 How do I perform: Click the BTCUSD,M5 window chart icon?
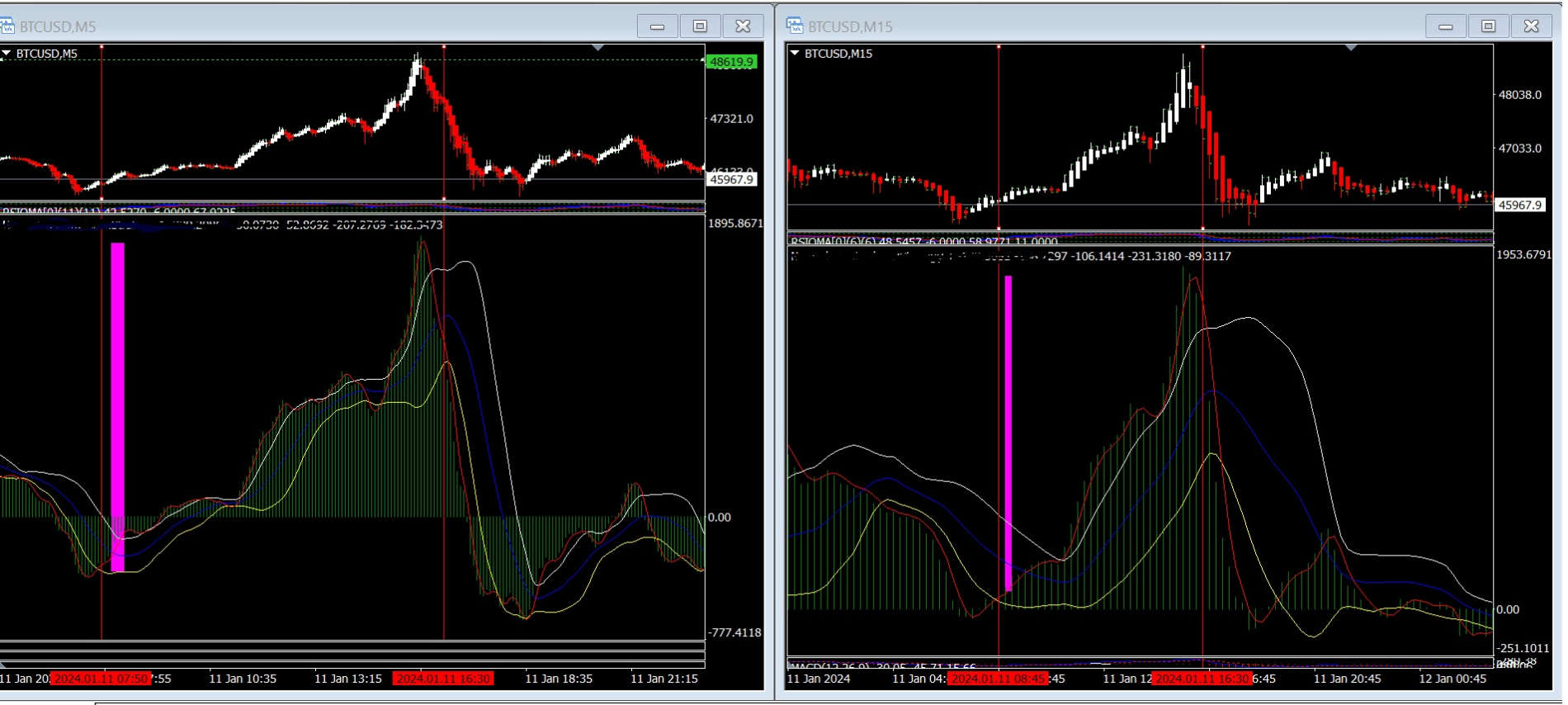[x=7, y=26]
